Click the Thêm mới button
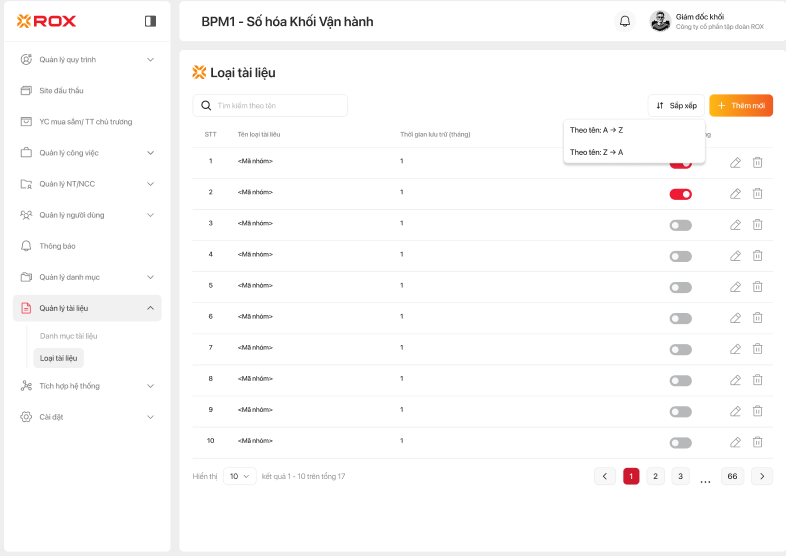Viewport: 786px width, 556px height. 741,105
